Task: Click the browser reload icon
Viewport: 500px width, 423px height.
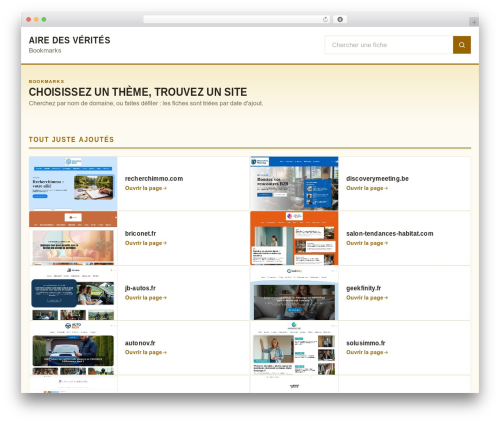Action: 325,20
